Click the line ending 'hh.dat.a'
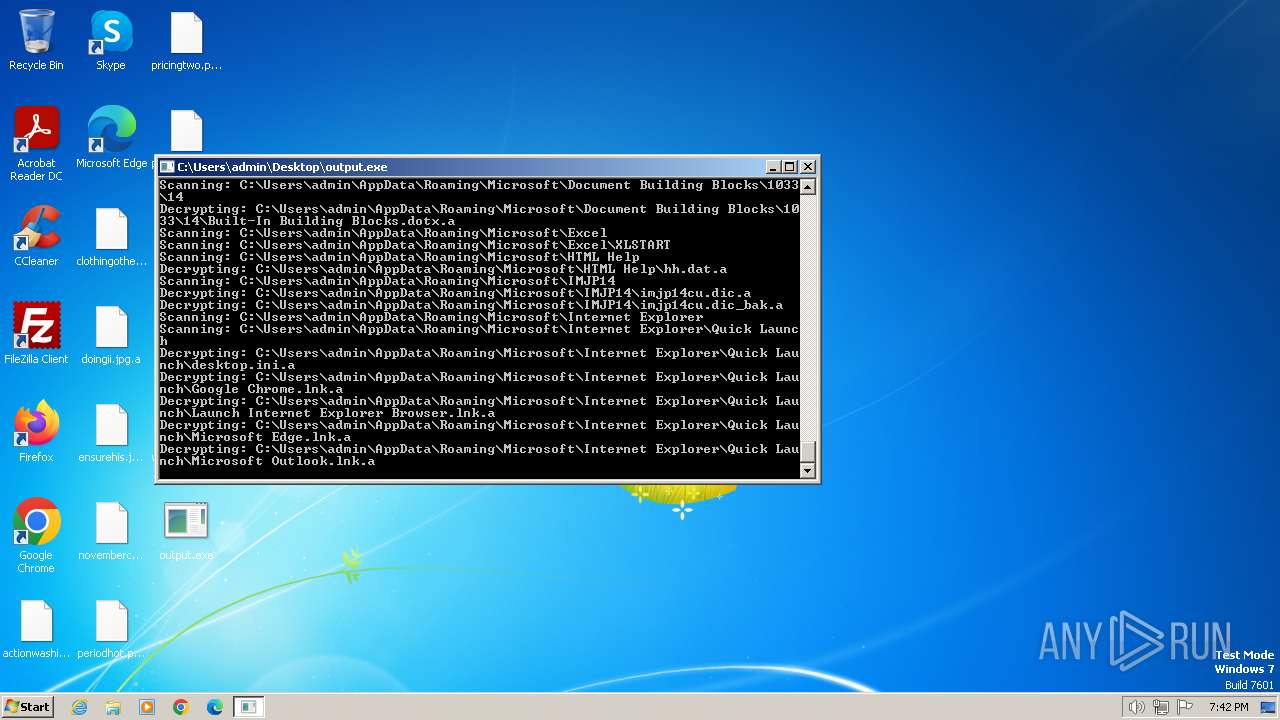The height and width of the screenshot is (720, 1280). pos(443,269)
